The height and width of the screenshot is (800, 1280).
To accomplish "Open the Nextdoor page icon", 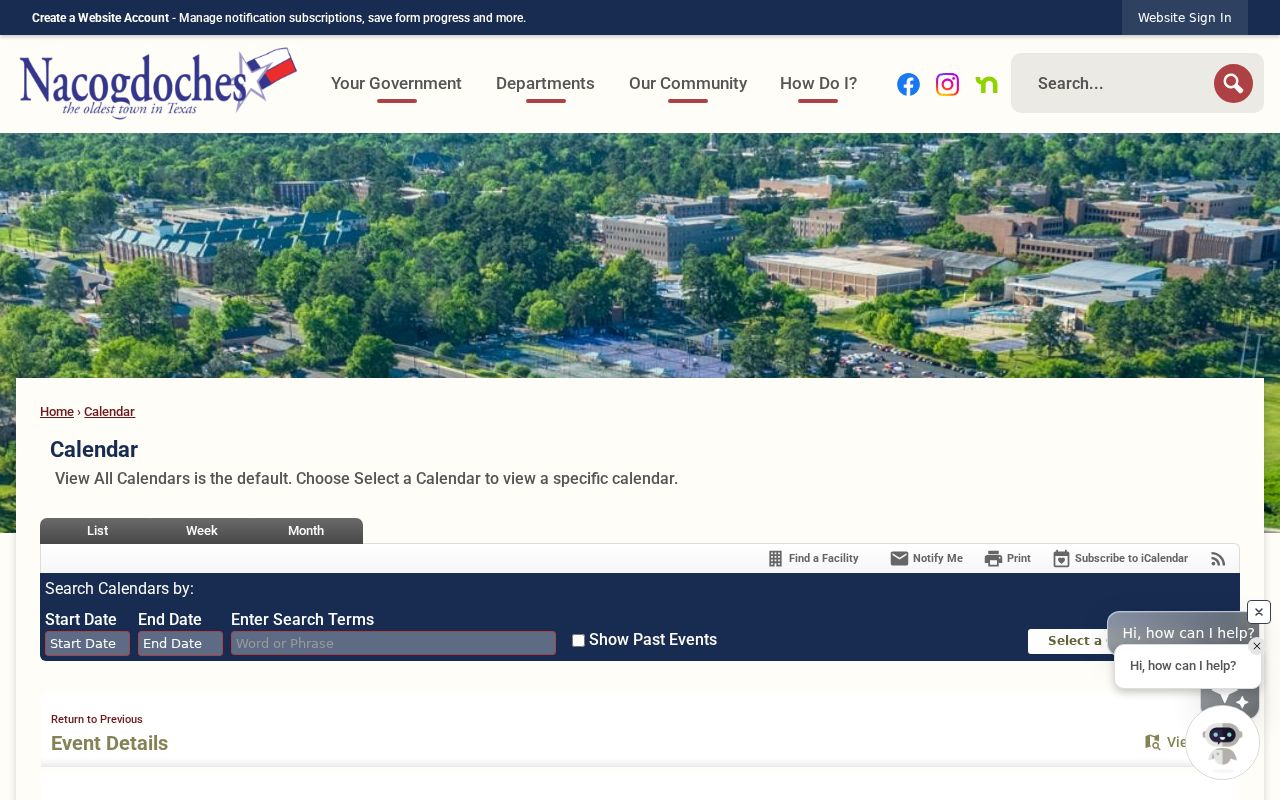I will pyautogui.click(x=987, y=84).
